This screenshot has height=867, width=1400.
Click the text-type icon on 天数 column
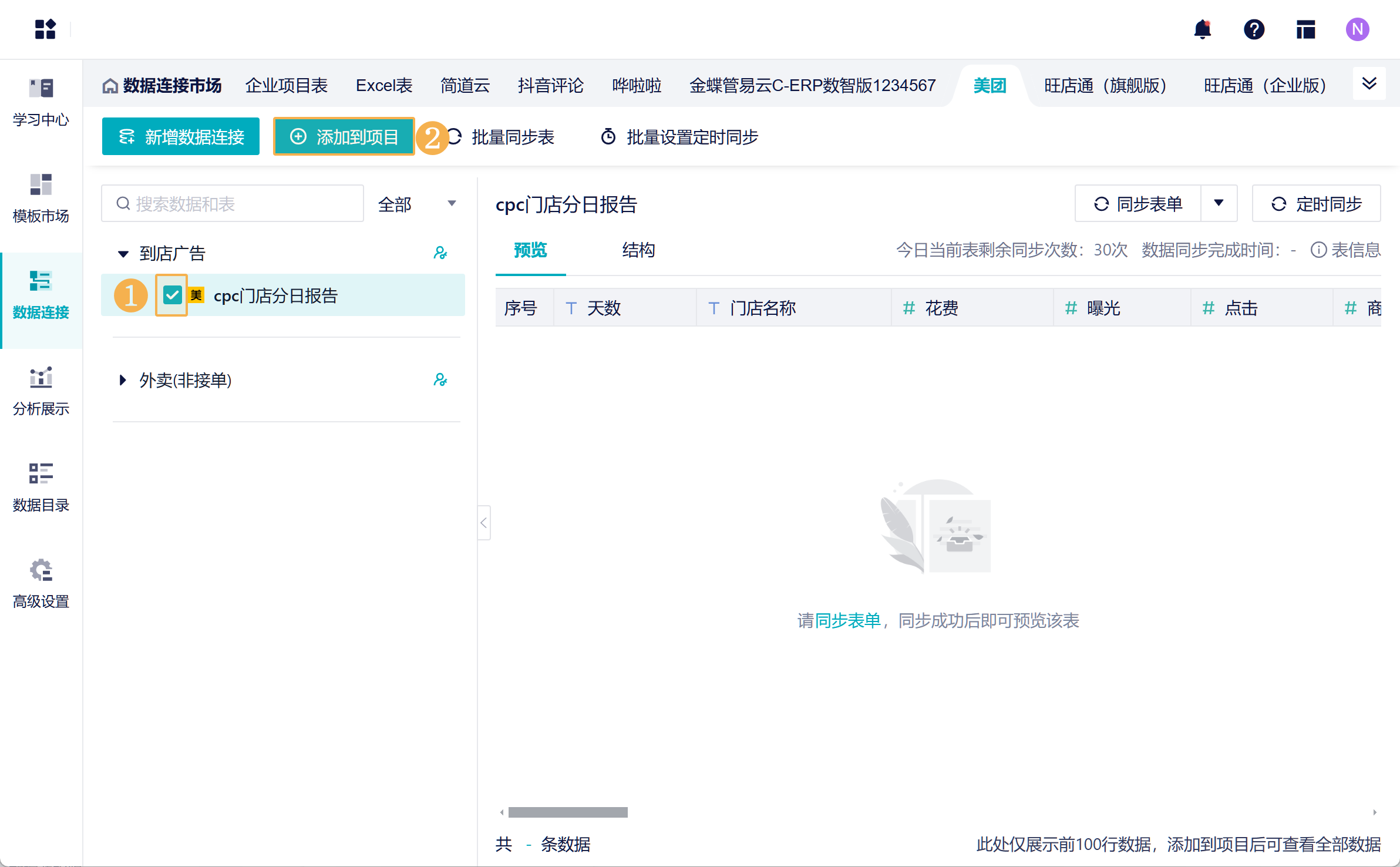(571, 308)
